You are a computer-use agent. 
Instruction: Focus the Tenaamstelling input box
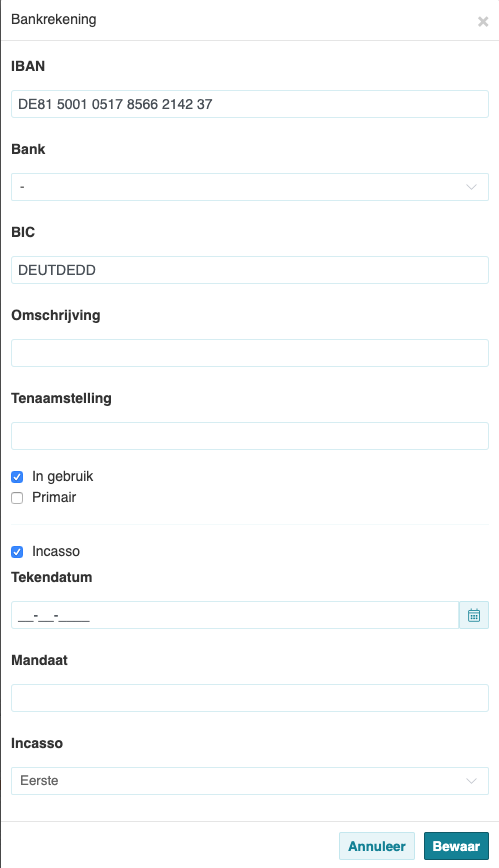click(250, 436)
